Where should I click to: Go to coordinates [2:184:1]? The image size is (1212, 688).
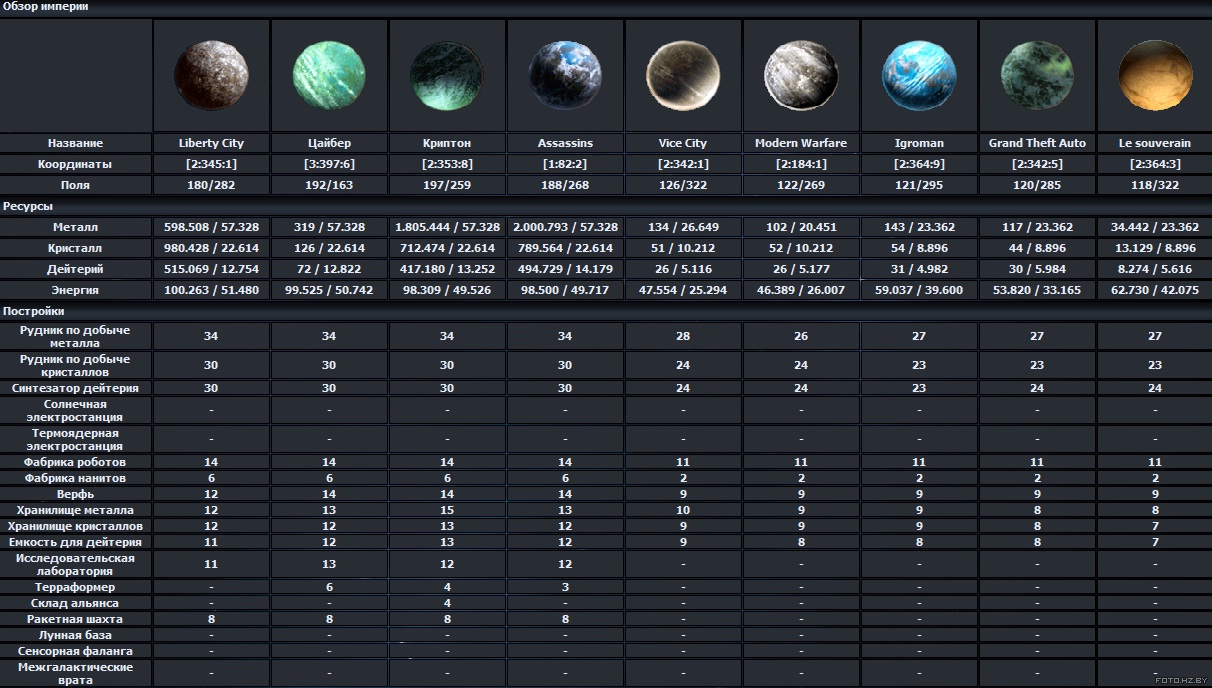click(x=801, y=164)
